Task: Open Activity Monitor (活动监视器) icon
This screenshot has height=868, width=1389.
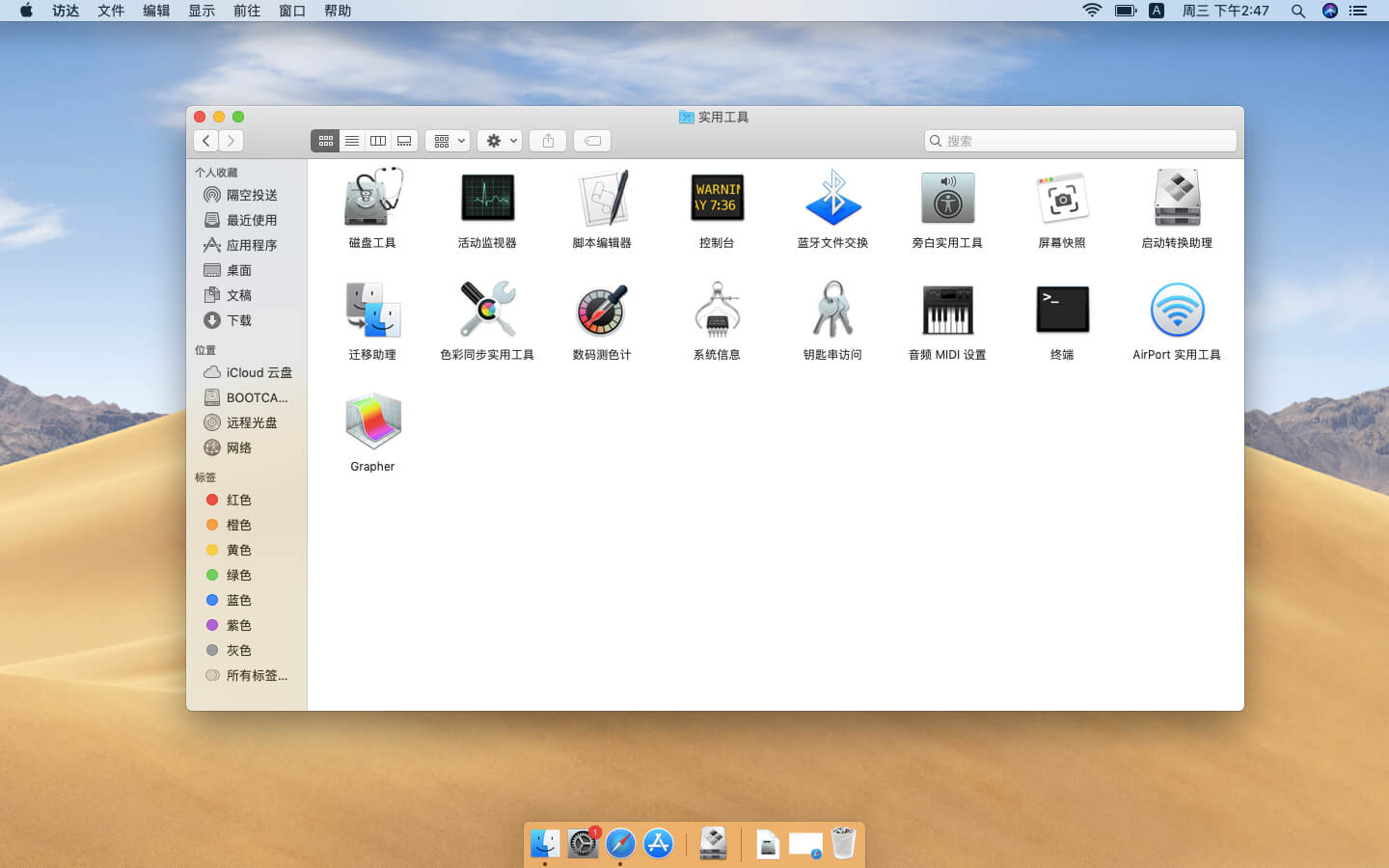Action: coord(487,198)
